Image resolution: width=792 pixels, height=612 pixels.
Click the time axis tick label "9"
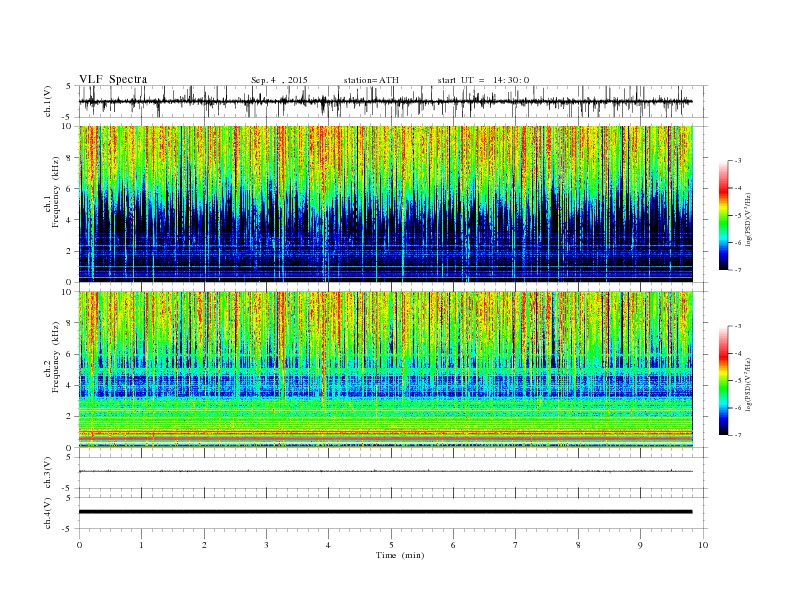[640, 545]
